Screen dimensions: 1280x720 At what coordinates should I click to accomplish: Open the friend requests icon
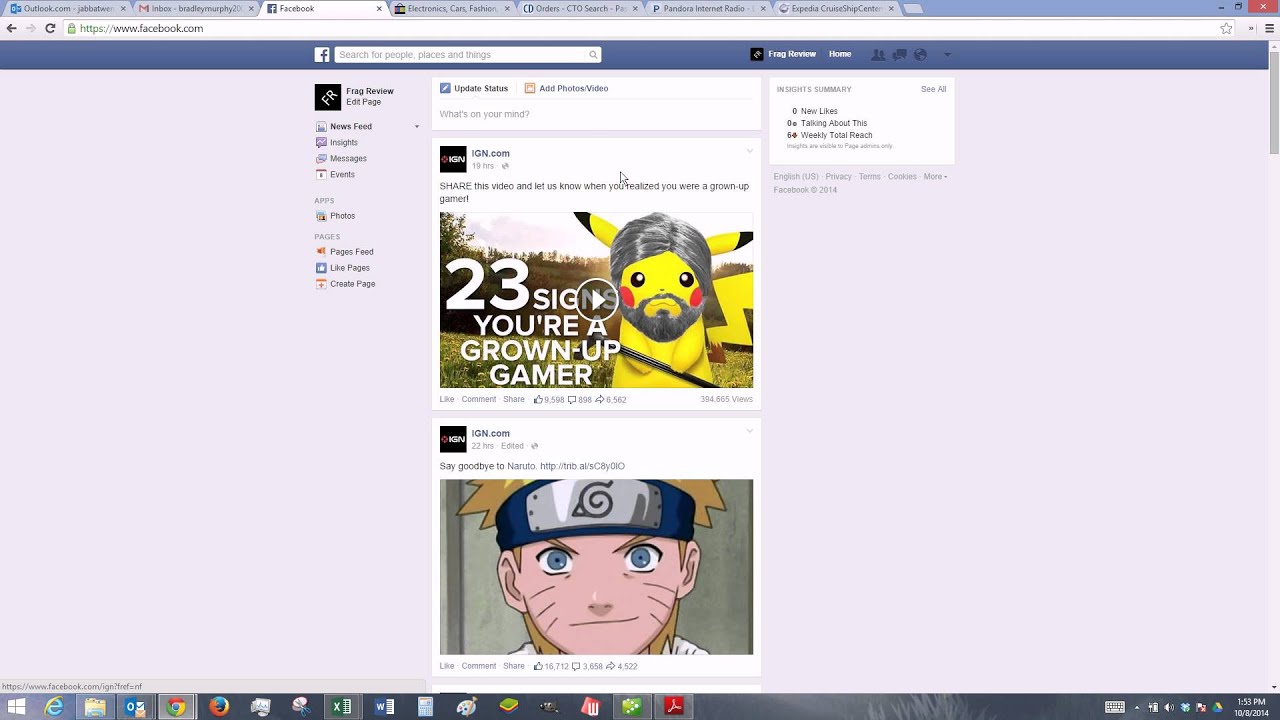click(878, 55)
